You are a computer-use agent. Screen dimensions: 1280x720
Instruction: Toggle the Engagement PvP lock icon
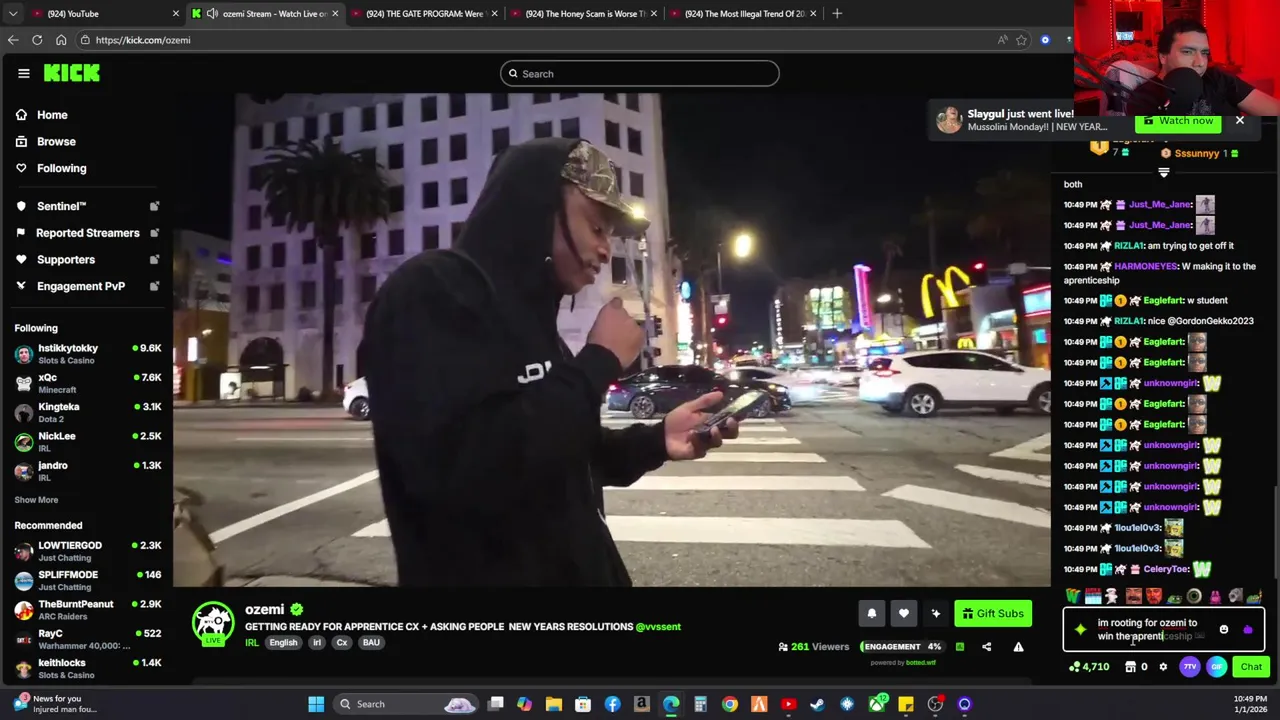click(x=154, y=286)
